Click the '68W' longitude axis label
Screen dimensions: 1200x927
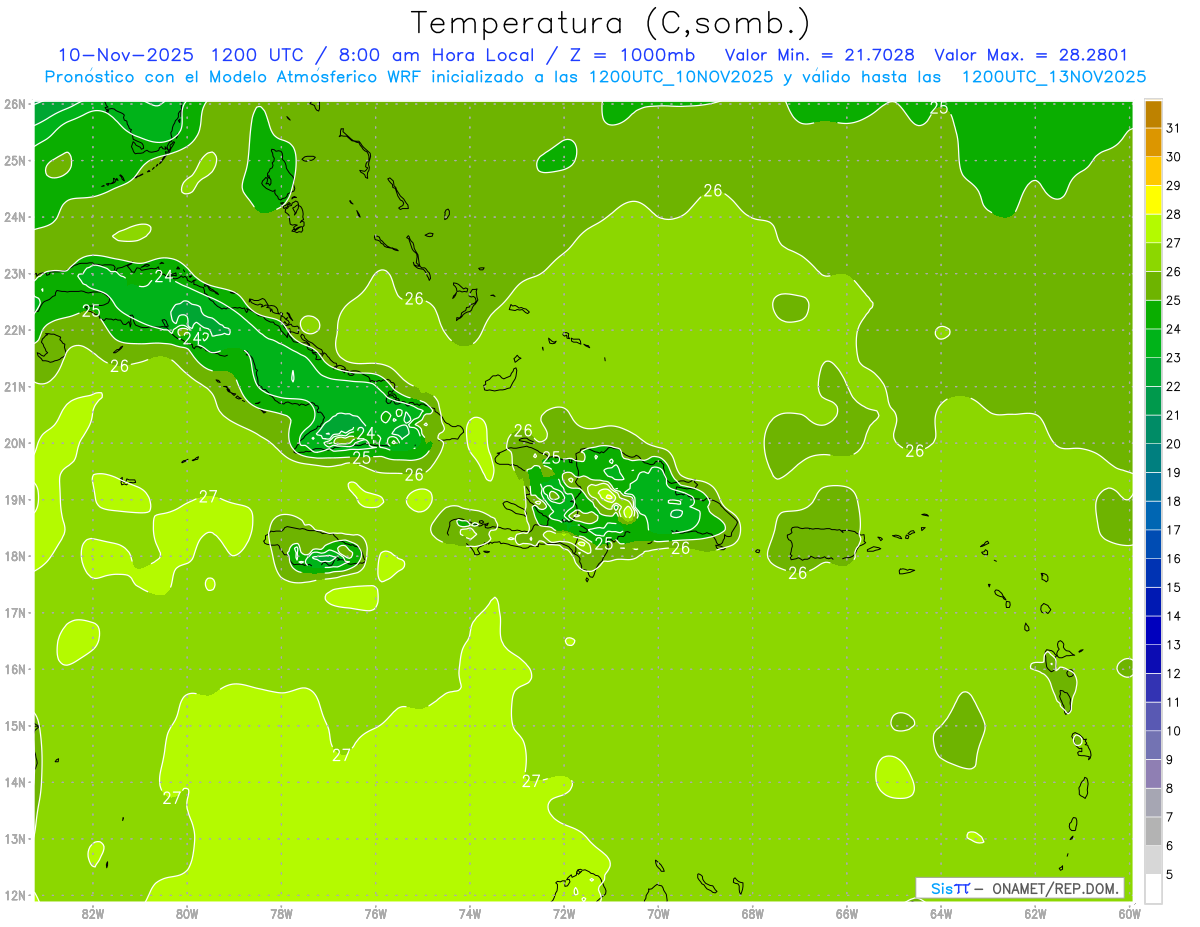[753, 913]
